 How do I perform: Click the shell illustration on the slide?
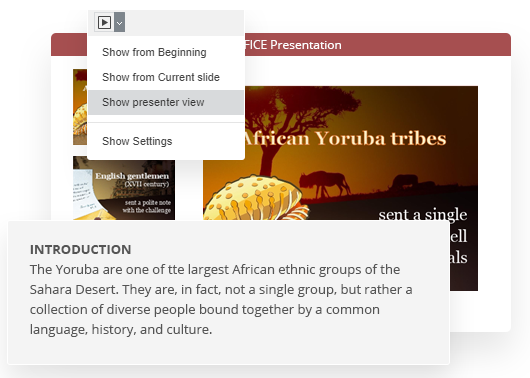click(255, 198)
